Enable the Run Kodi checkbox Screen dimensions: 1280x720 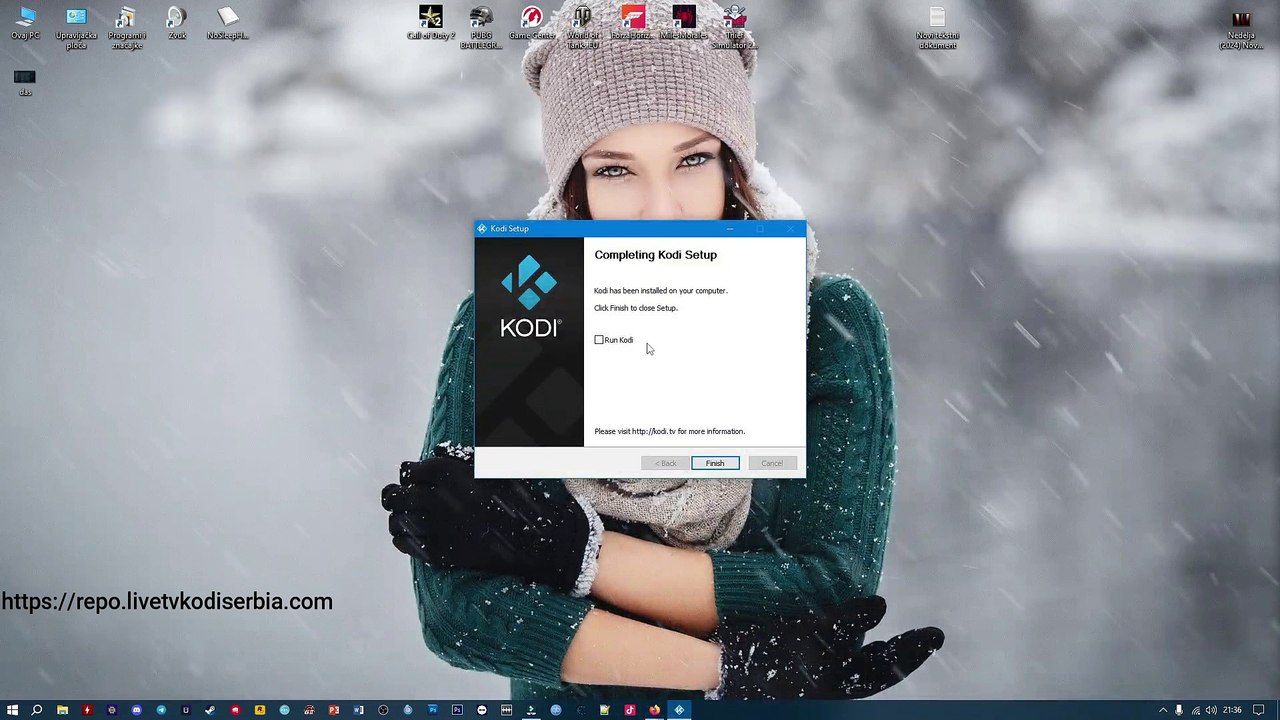599,340
